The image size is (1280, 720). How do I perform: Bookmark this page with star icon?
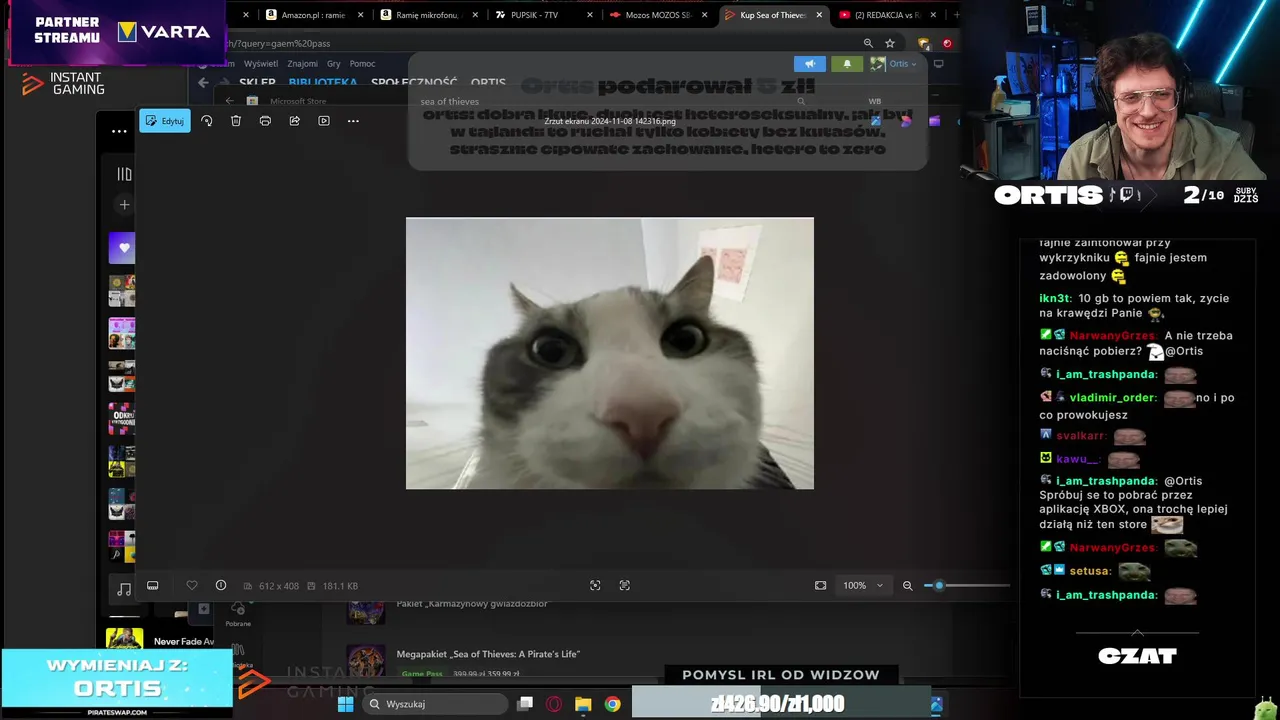click(890, 43)
